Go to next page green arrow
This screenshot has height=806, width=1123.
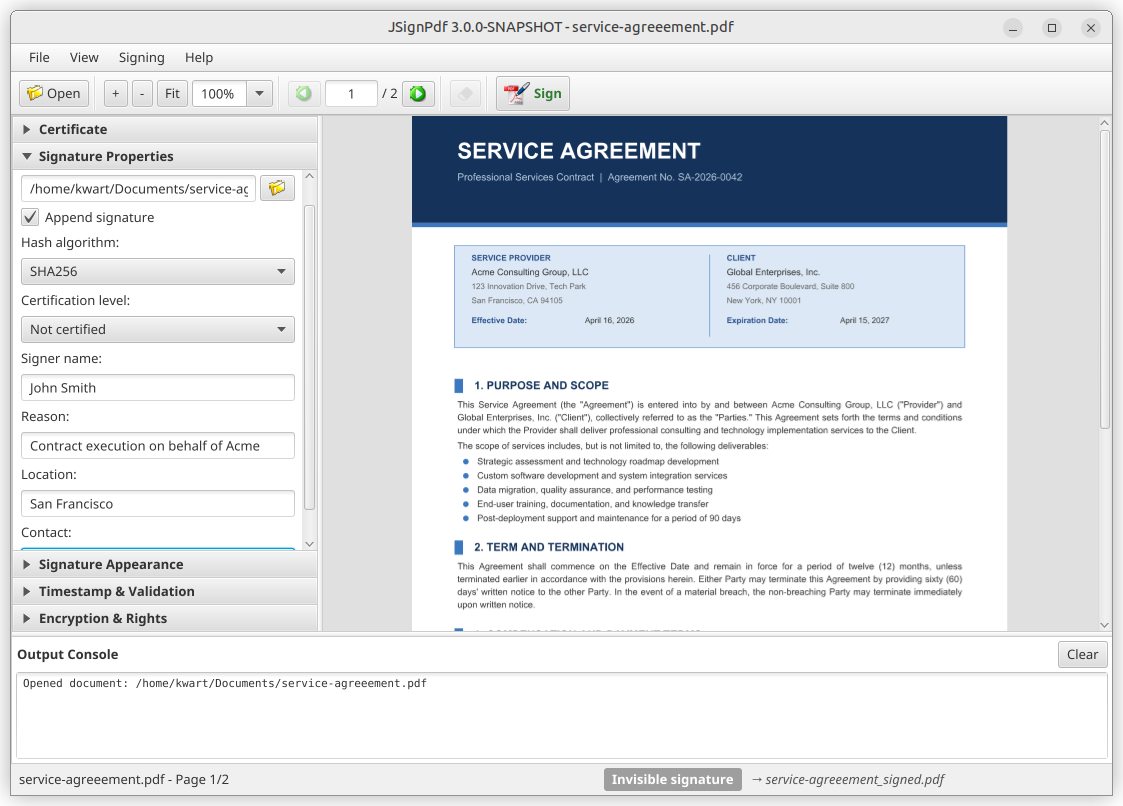pyautogui.click(x=418, y=94)
